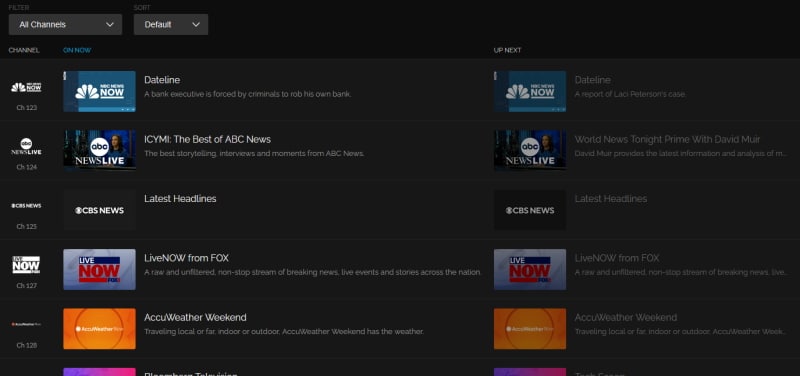Select the ABC News Live channel logo Ch 124
This screenshot has width=800, height=376.
click(27, 146)
